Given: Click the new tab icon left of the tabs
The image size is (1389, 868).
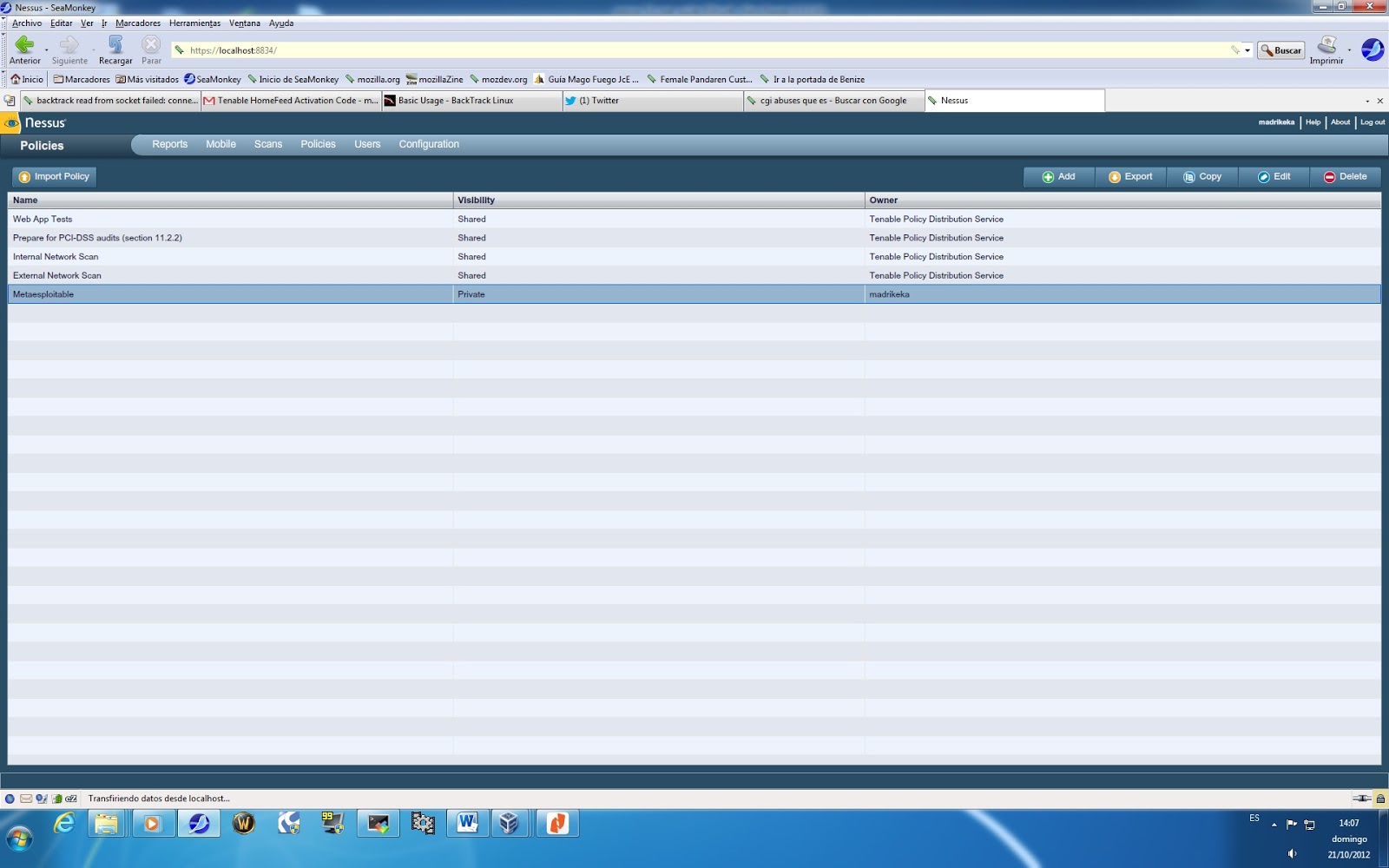Looking at the screenshot, I should coord(10,101).
